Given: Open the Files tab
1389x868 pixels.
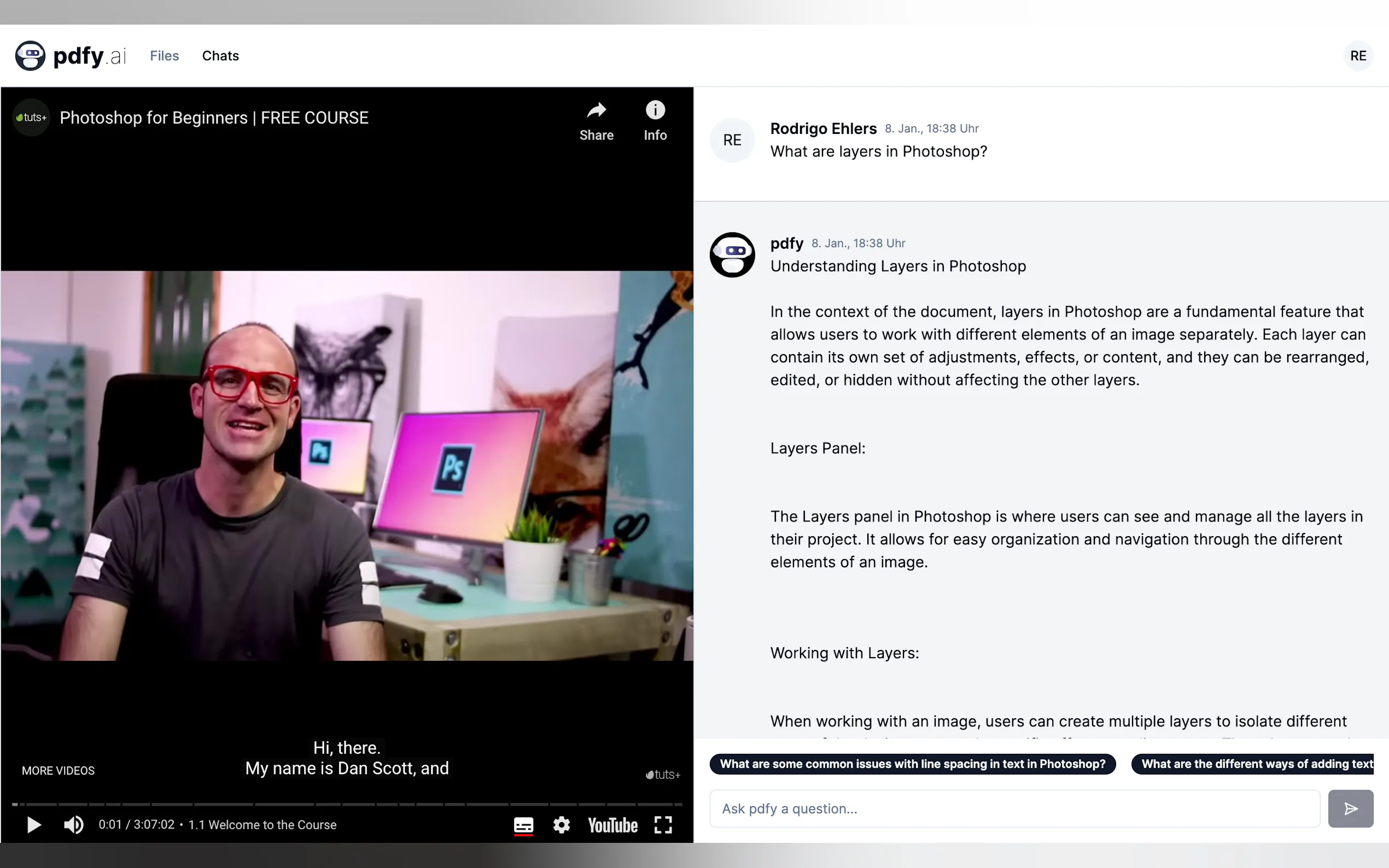Looking at the screenshot, I should coord(164,56).
